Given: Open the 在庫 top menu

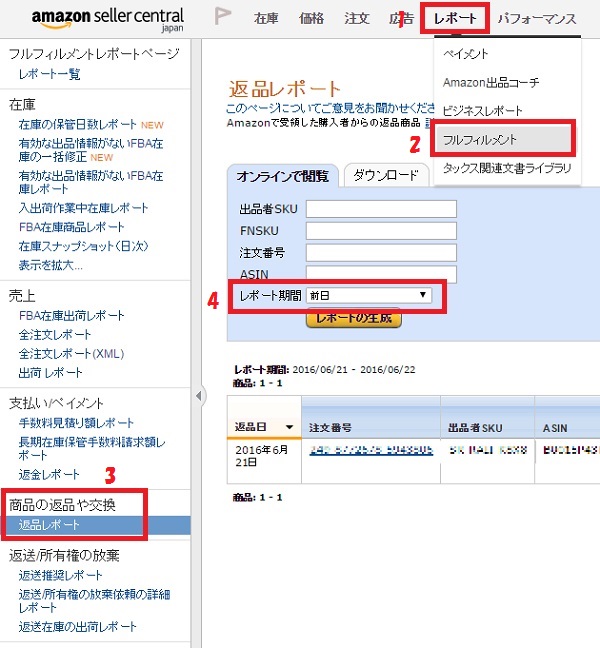Looking at the screenshot, I should [266, 19].
